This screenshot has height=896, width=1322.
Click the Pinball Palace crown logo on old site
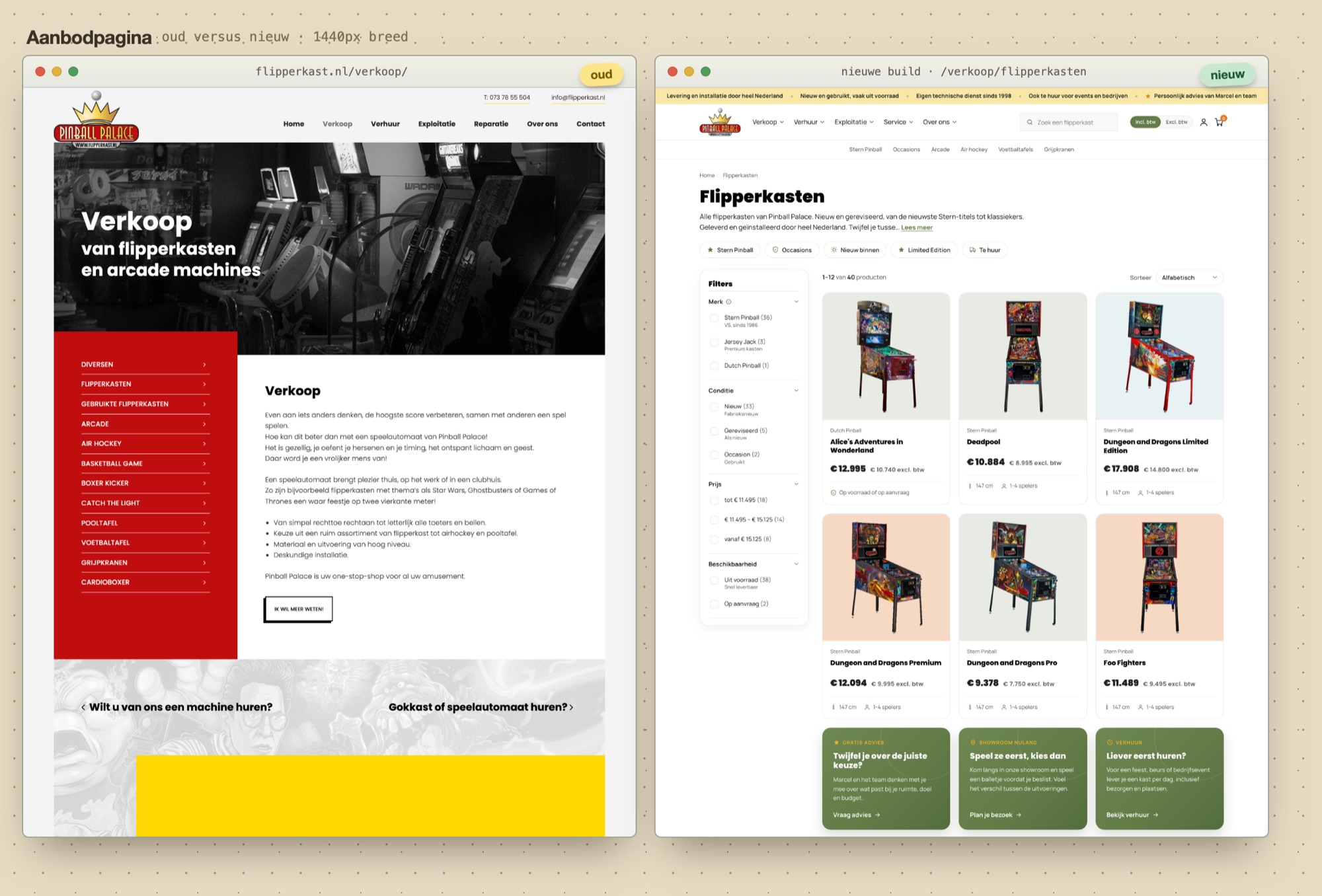point(97,120)
